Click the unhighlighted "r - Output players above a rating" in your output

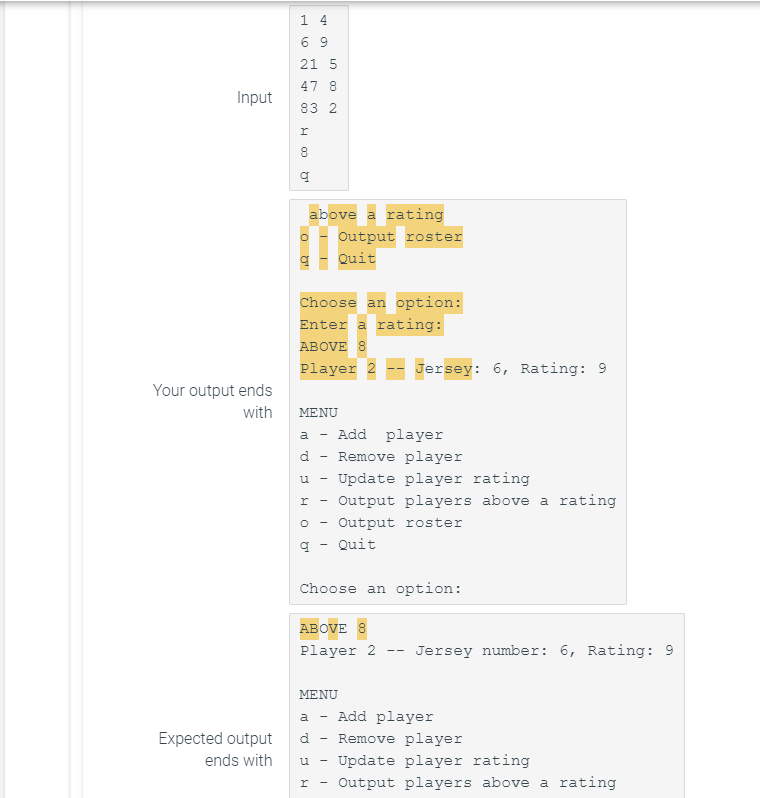[458, 501]
